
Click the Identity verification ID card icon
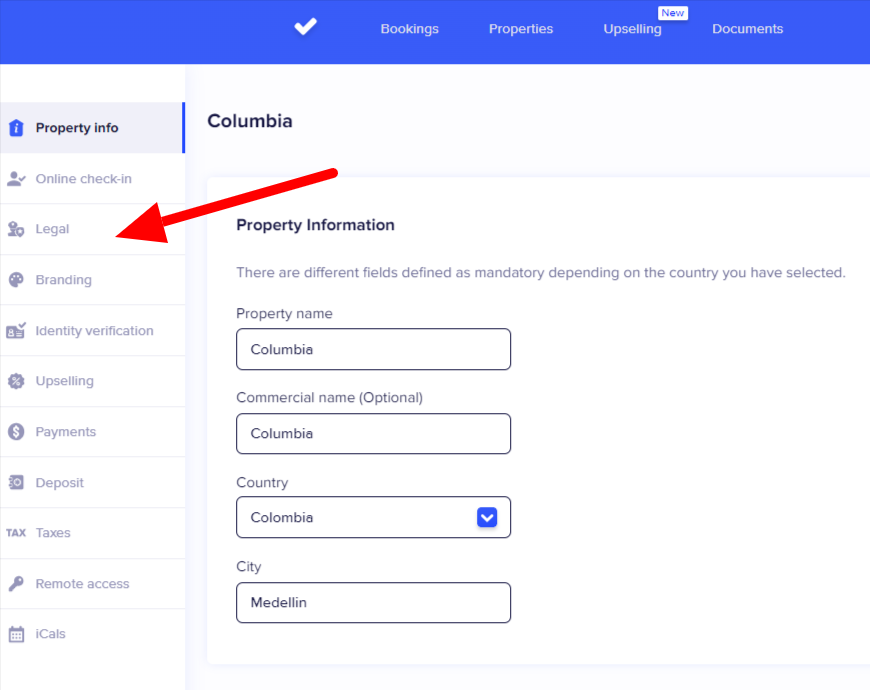pos(16,330)
